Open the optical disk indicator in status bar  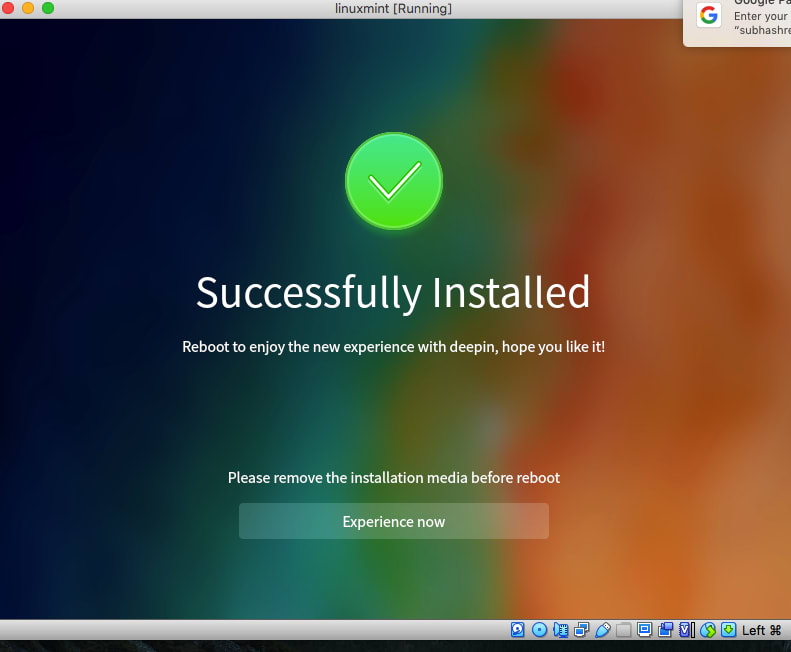[539, 630]
